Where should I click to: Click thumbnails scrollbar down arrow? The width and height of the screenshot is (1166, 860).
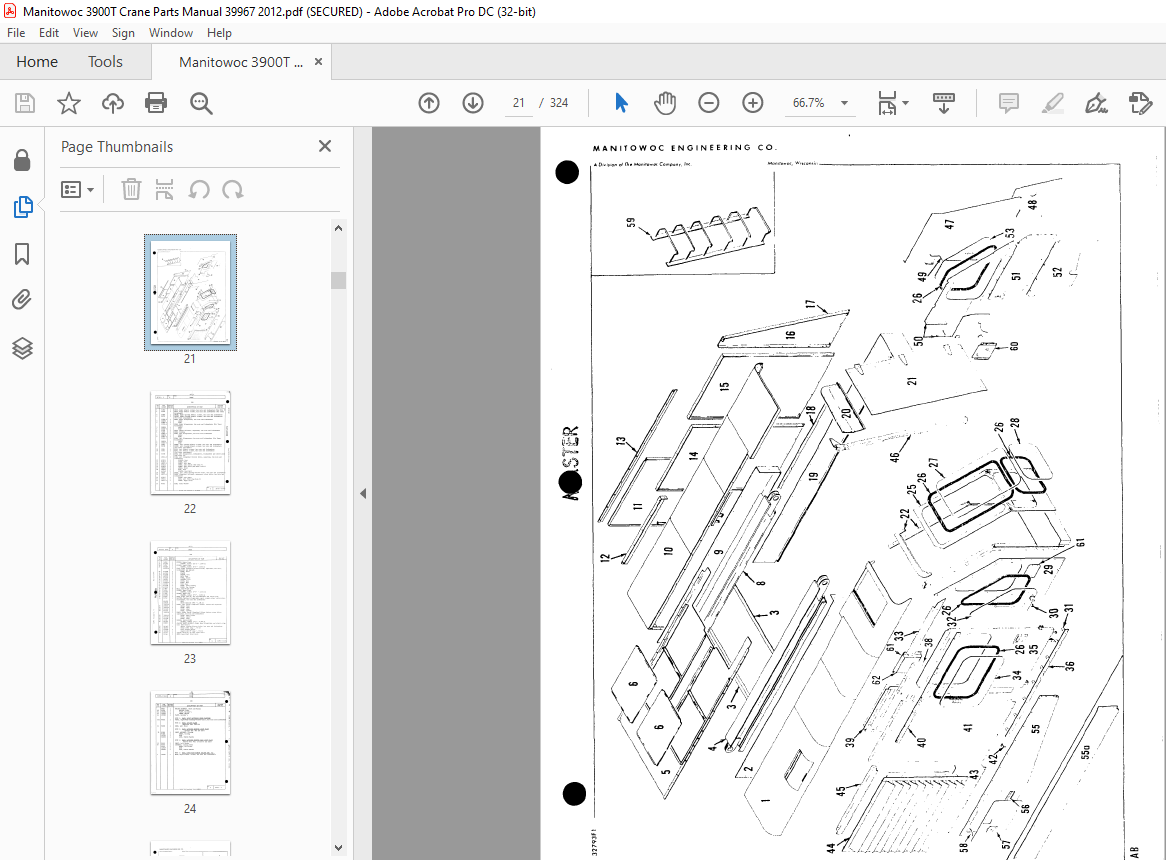[338, 847]
